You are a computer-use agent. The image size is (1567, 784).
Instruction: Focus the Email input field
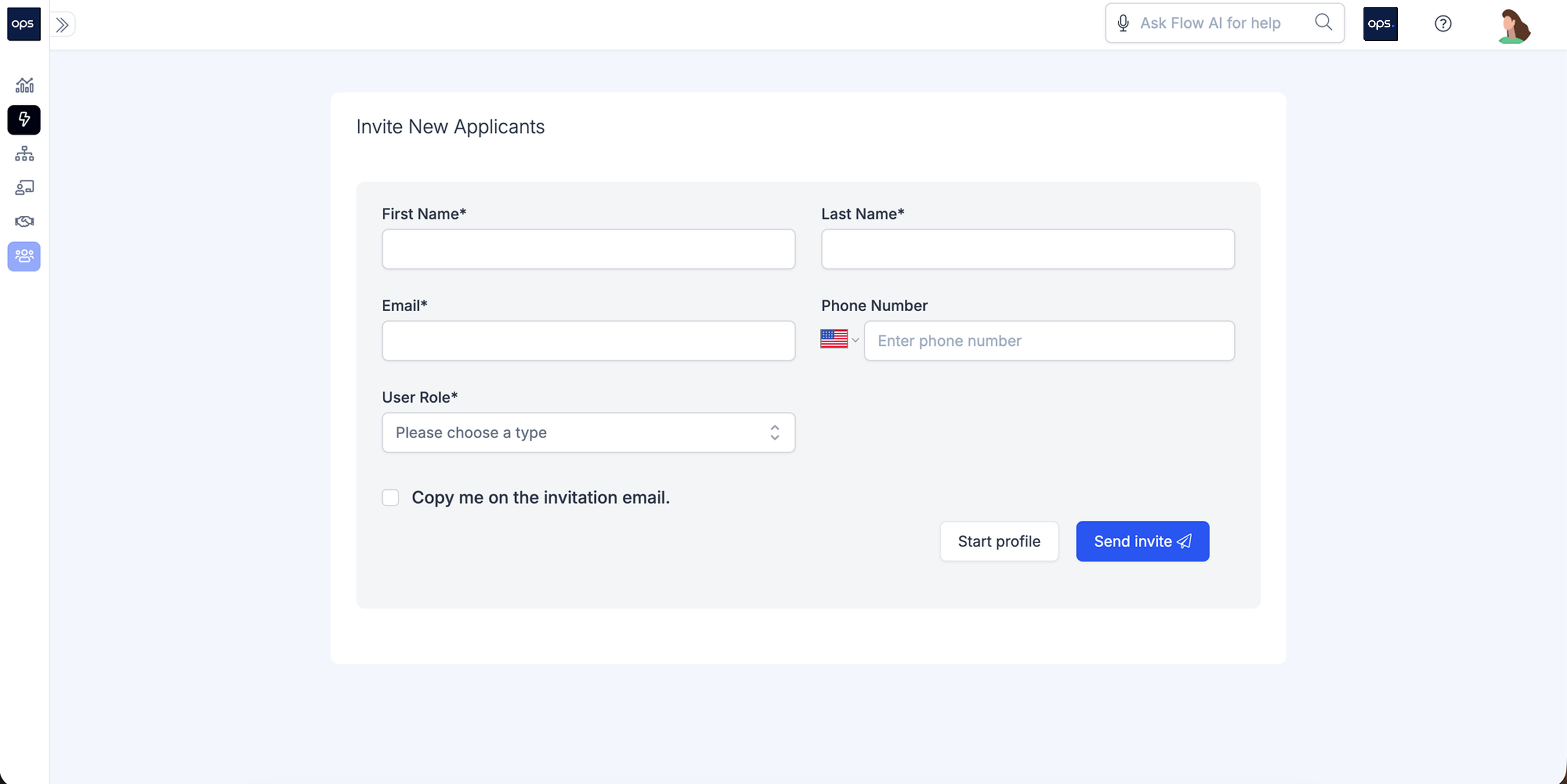click(588, 341)
